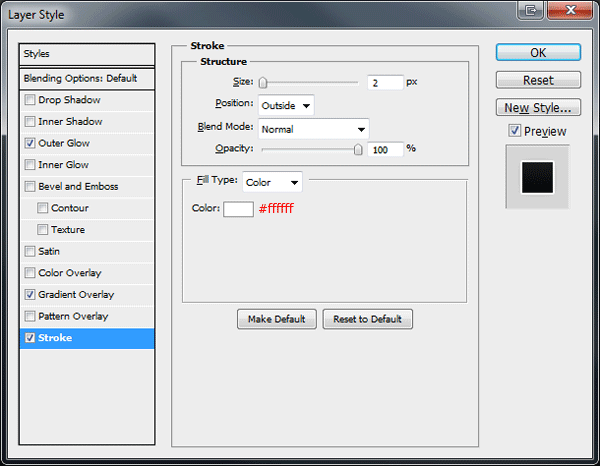Enable the Inner Glow checkbox

(x=30, y=165)
